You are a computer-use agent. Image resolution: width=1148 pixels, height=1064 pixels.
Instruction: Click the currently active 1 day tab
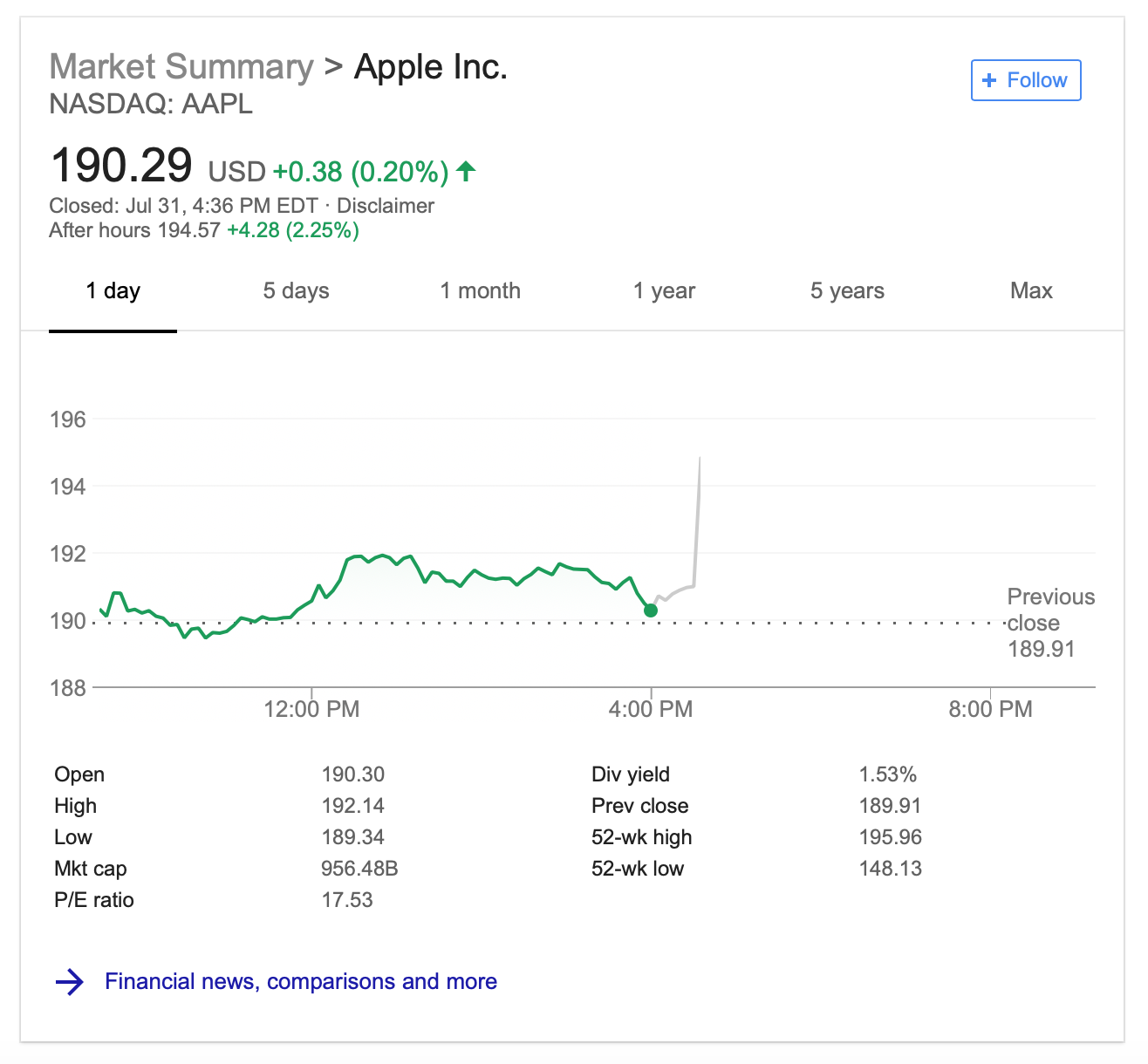click(113, 290)
